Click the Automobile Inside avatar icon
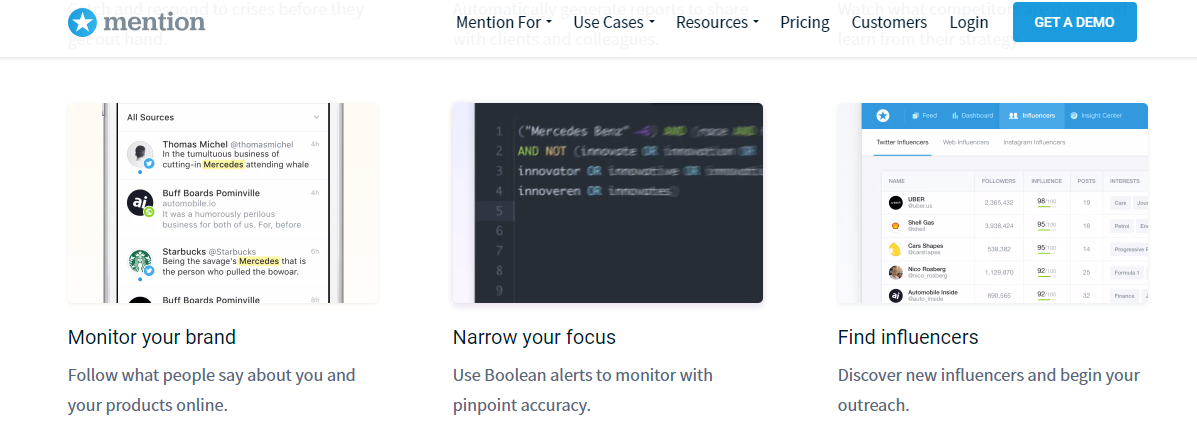 coord(895,295)
